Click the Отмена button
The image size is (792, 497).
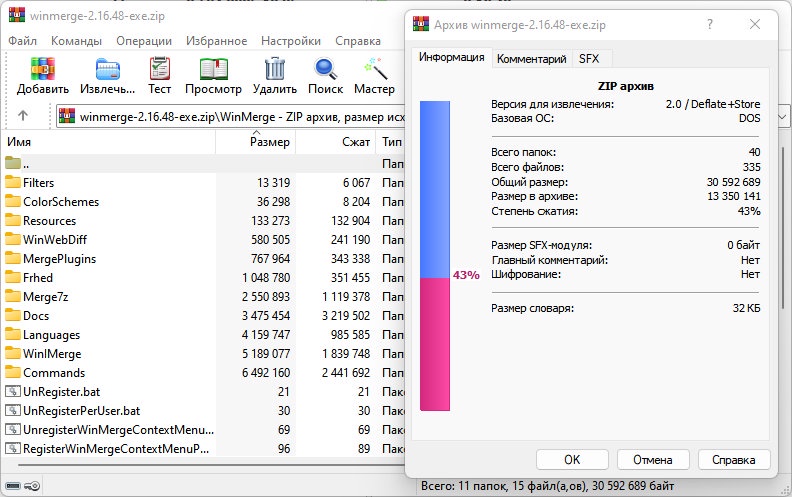(x=653, y=460)
